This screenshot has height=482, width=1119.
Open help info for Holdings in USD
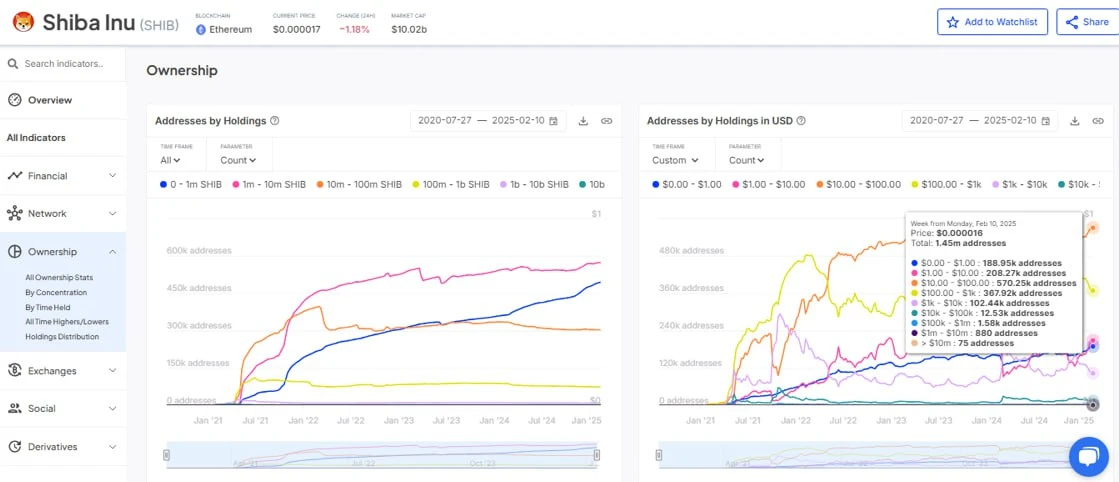[x=801, y=121]
